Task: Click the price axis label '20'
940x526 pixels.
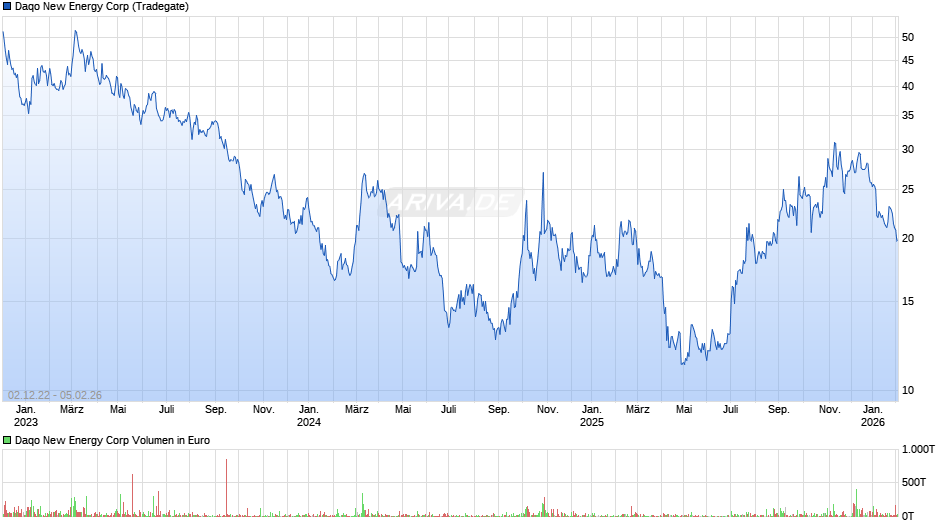Action: pos(908,239)
